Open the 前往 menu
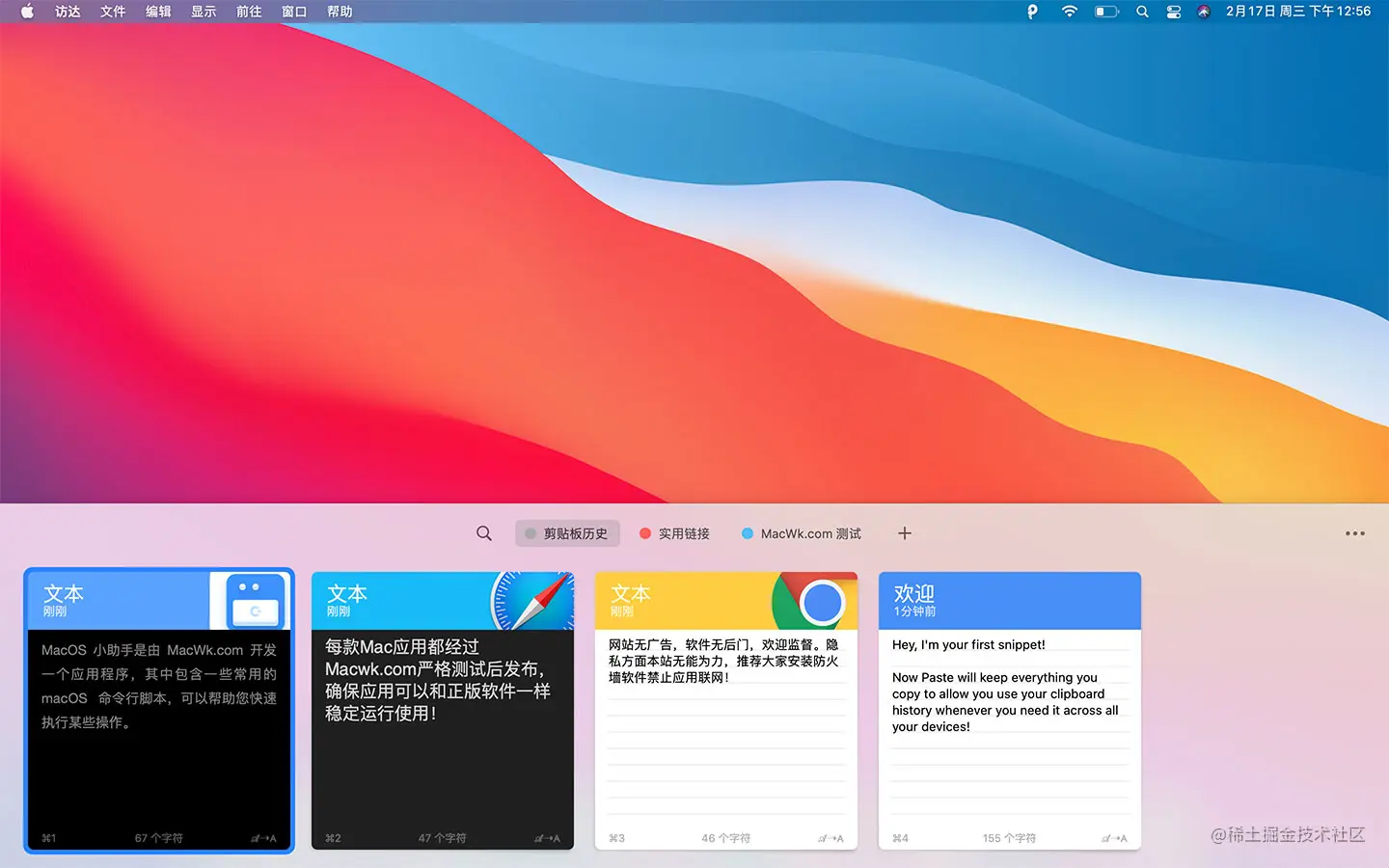 coord(249,12)
